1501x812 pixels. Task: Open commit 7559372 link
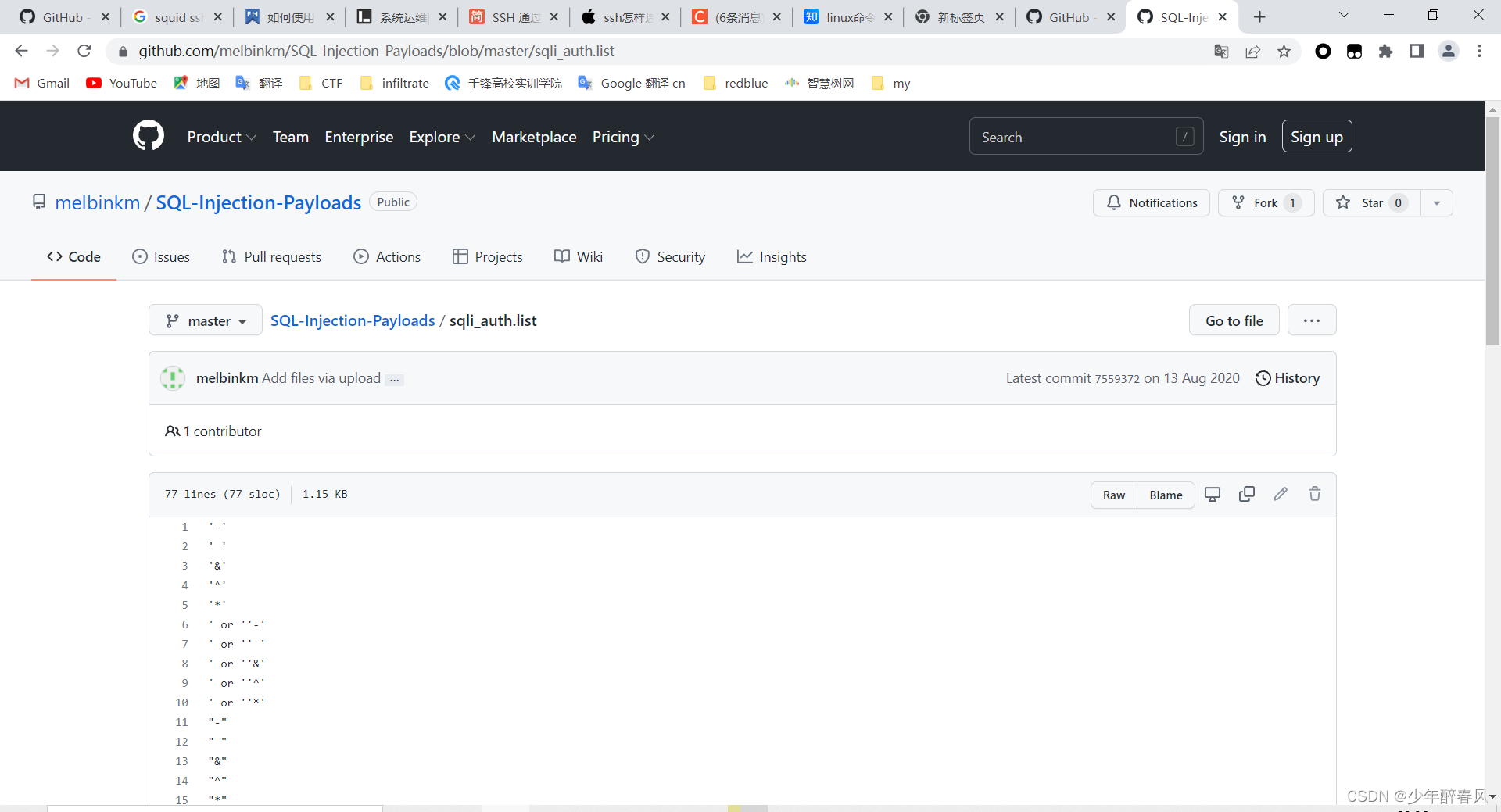pos(1117,379)
